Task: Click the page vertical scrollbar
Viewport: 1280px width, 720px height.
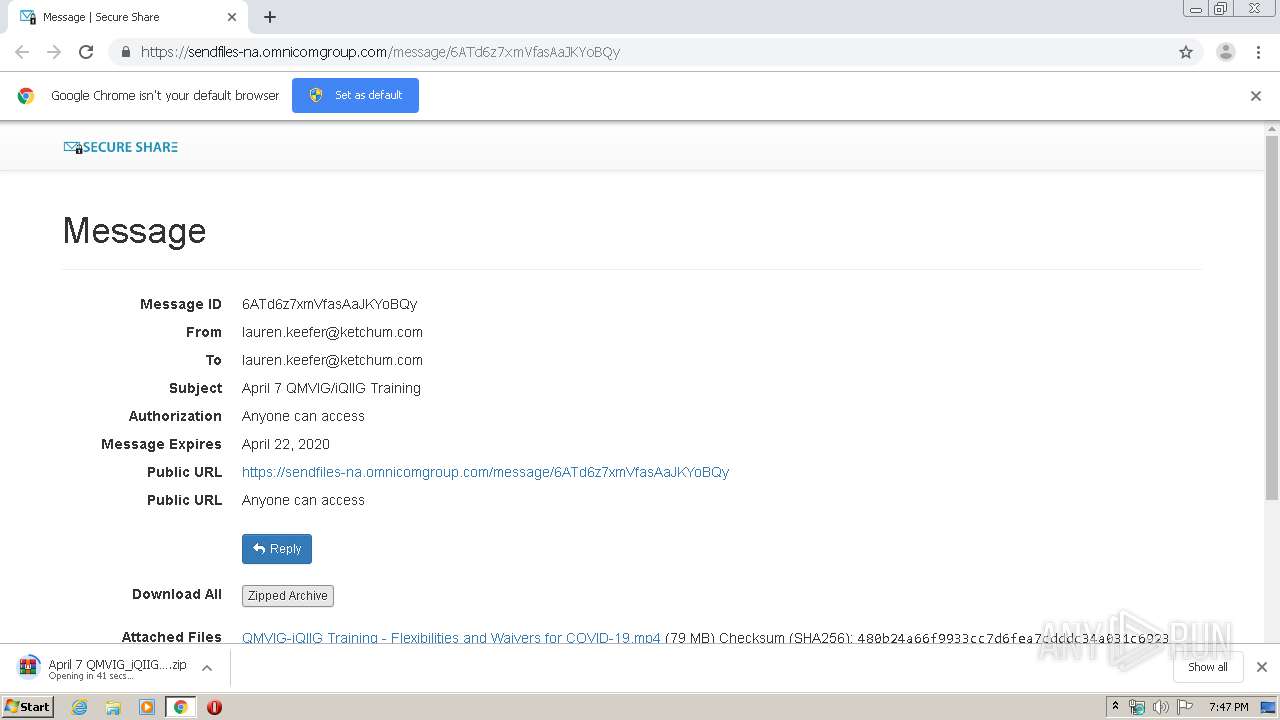Action: (x=1272, y=318)
